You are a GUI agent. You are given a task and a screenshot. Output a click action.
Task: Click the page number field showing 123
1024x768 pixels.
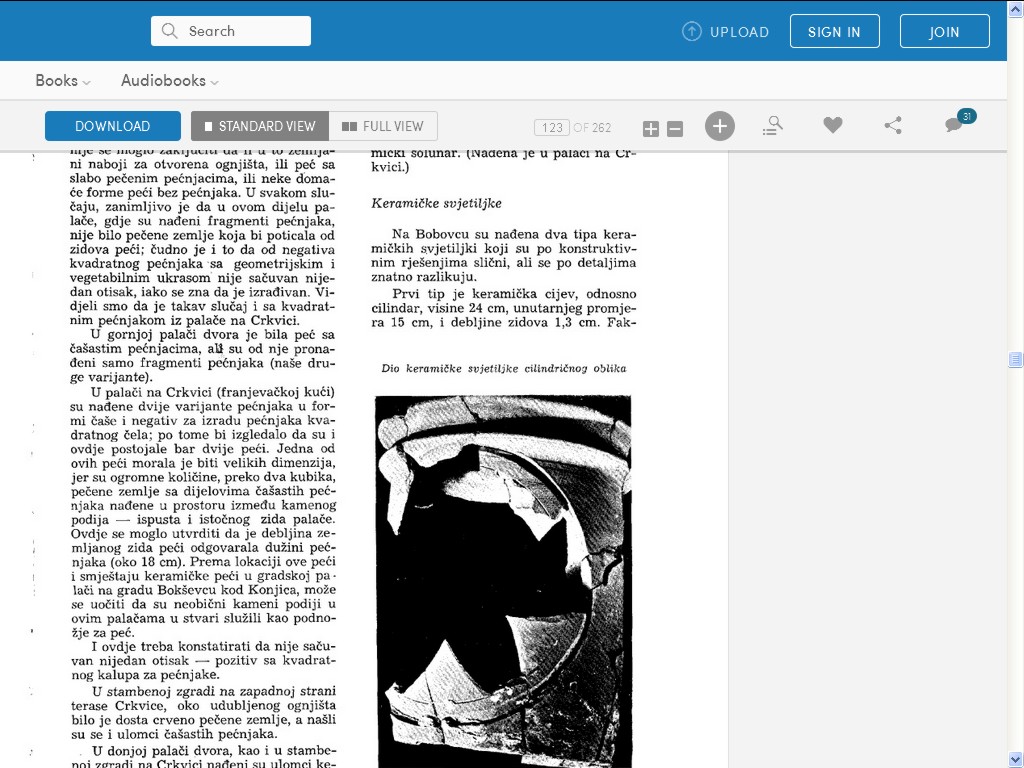(x=552, y=127)
